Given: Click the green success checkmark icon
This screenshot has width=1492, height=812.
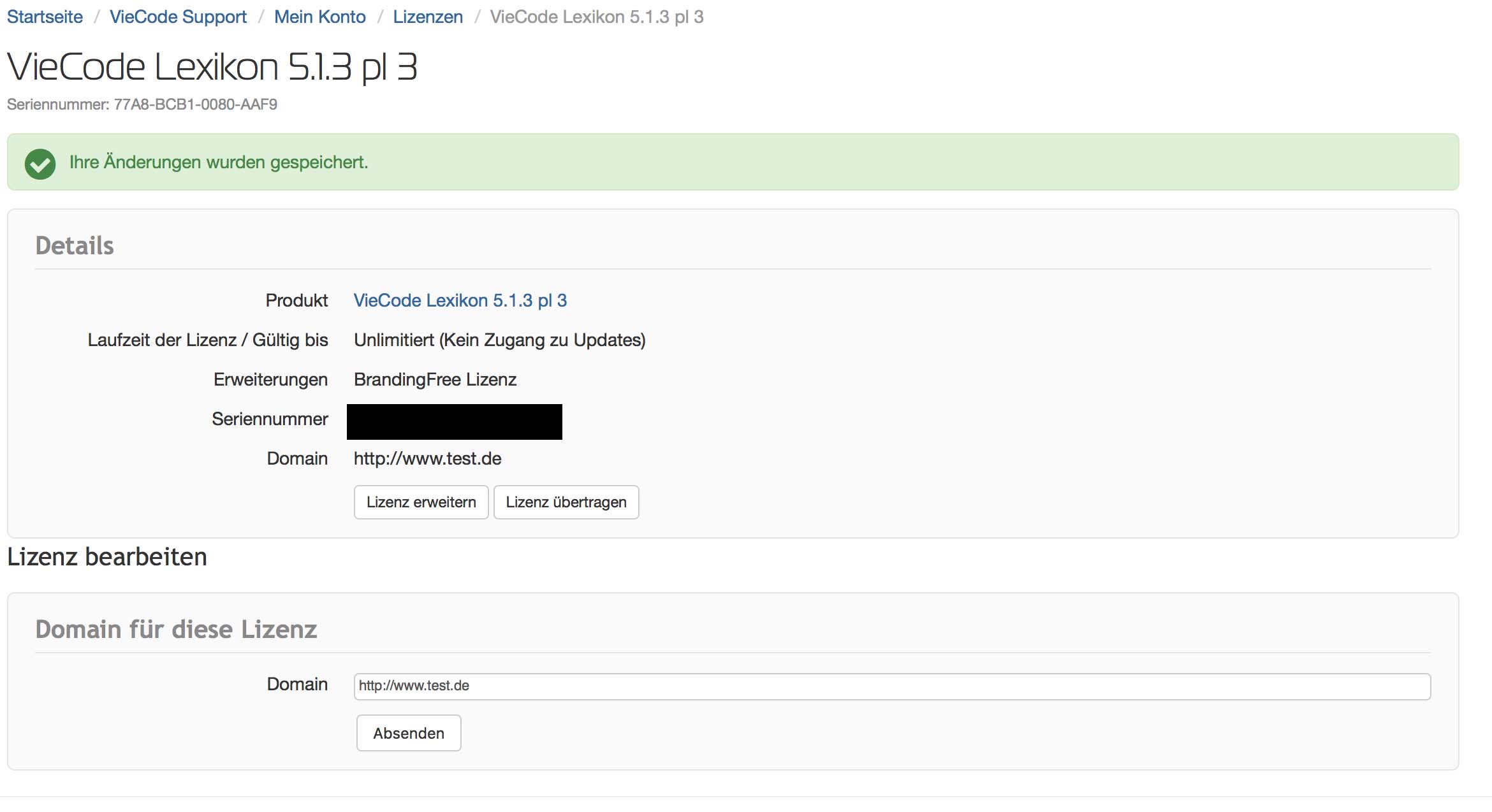Looking at the screenshot, I should (x=40, y=163).
